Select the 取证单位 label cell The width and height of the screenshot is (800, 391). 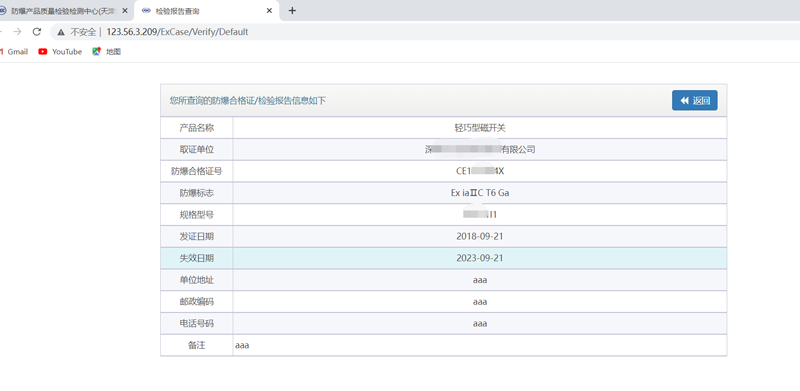[196, 150]
